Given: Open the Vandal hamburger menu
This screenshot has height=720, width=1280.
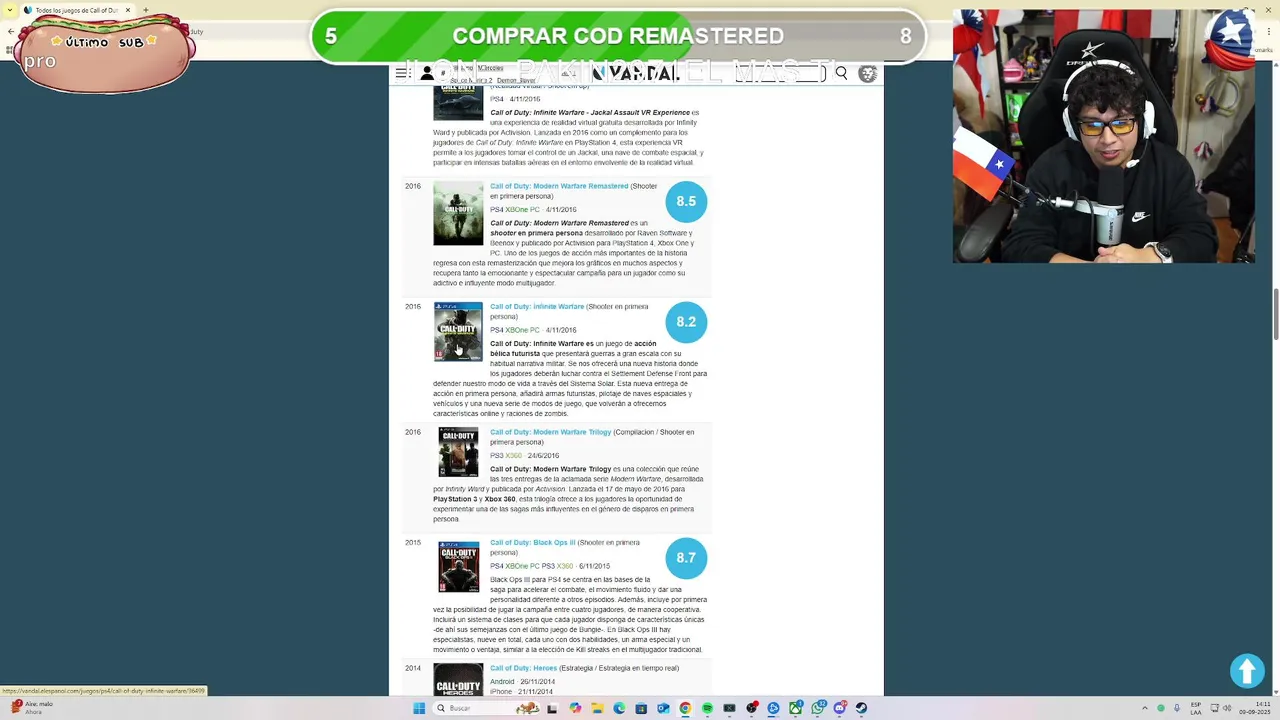Looking at the screenshot, I should 403,74.
